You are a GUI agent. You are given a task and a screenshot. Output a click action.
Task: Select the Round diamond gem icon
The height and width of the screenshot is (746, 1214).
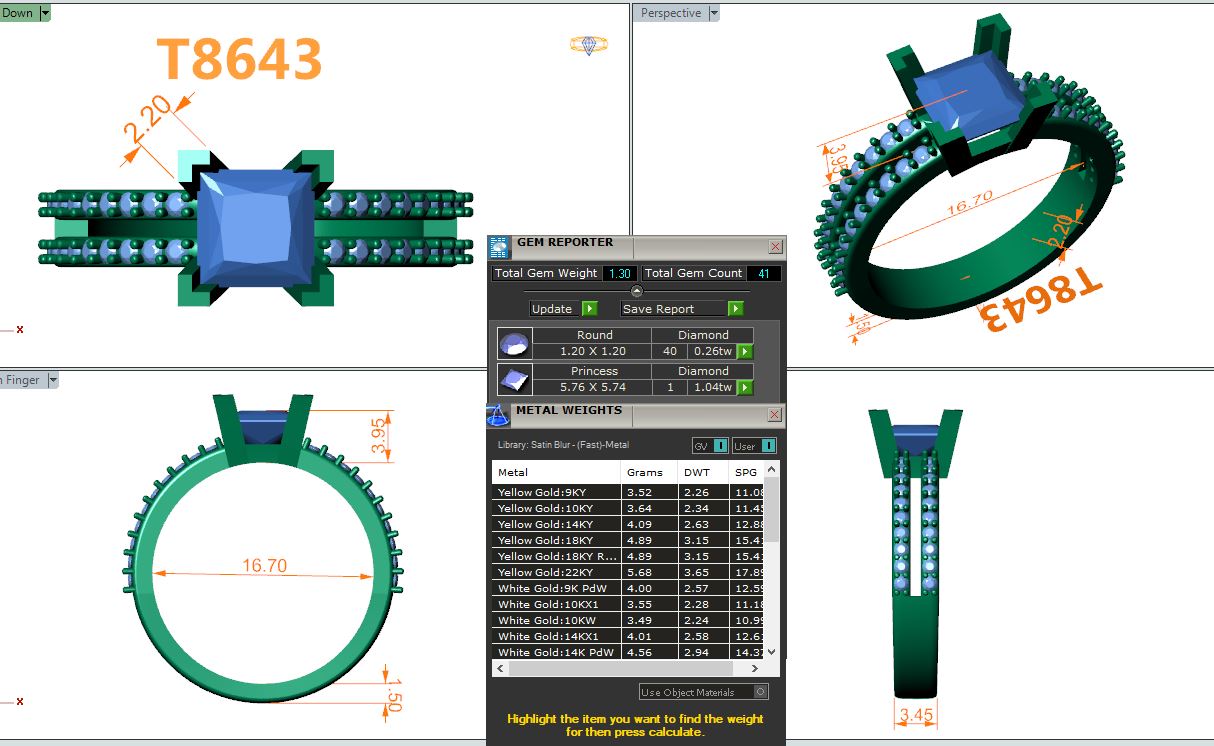[514, 344]
